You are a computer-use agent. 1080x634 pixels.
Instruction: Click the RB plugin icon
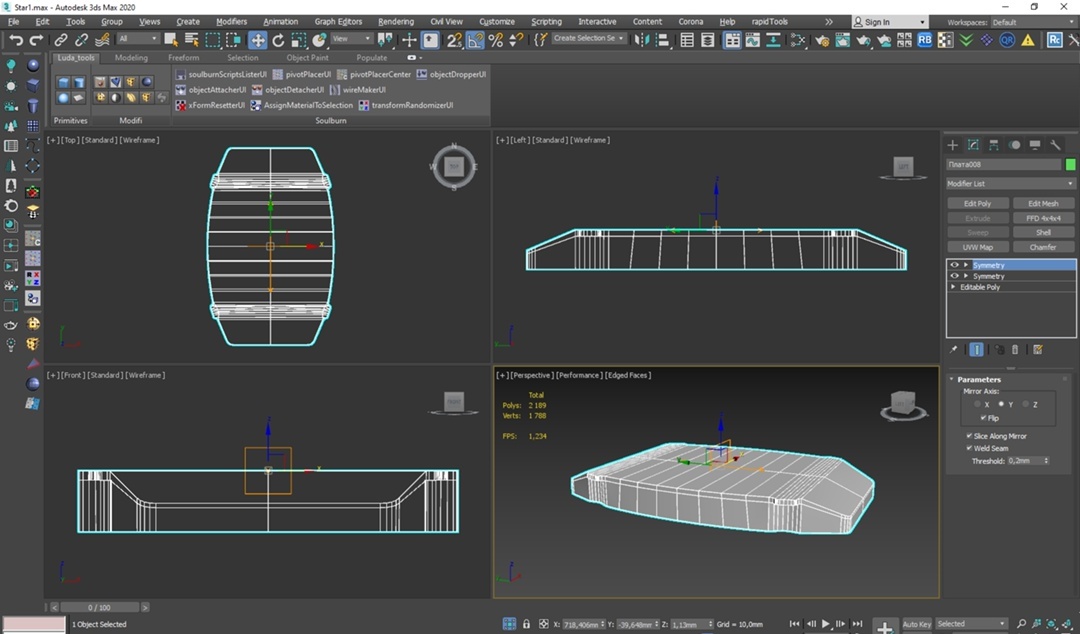(924, 40)
